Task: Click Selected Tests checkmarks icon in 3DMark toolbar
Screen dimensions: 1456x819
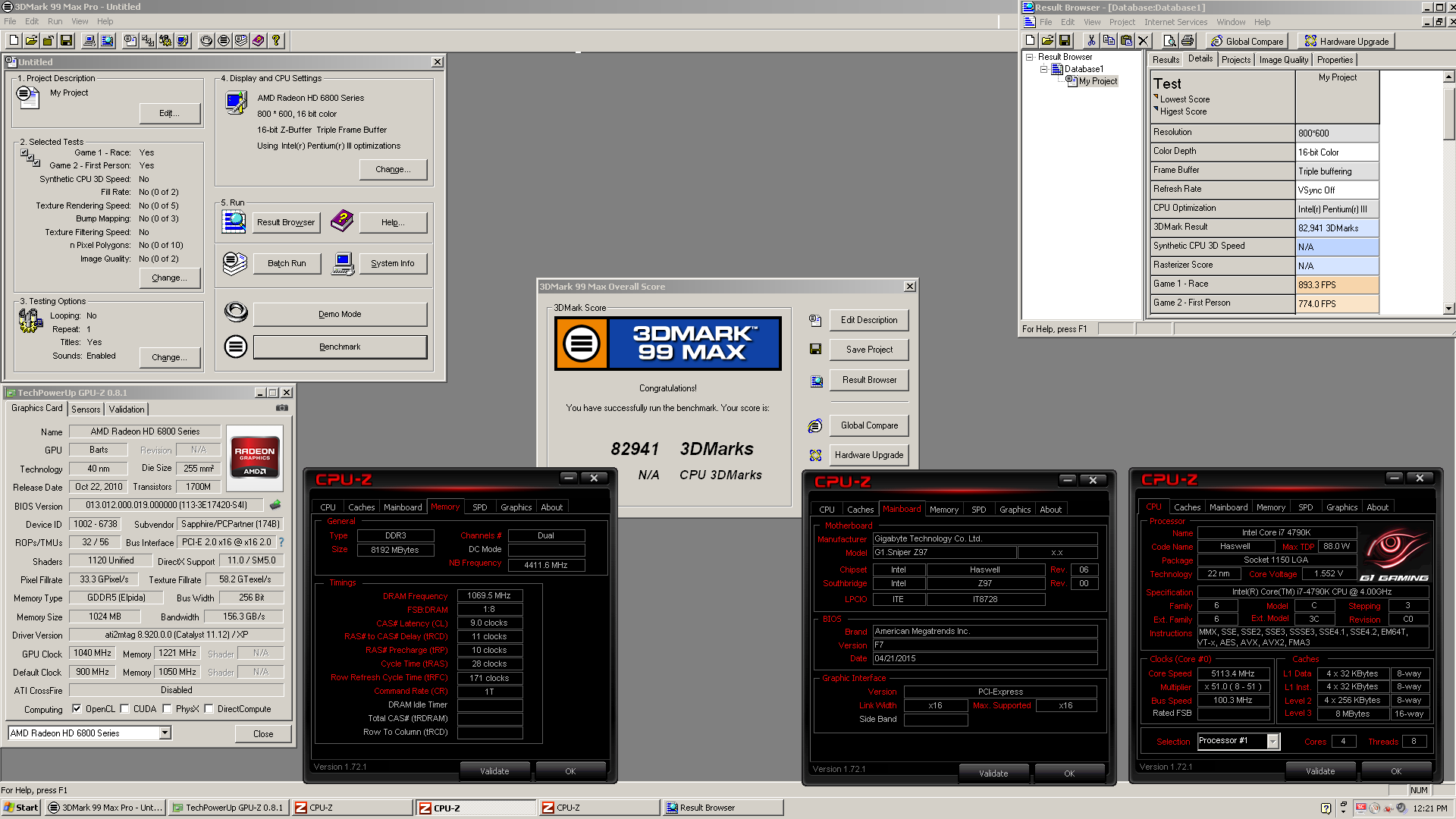Action: [148, 41]
